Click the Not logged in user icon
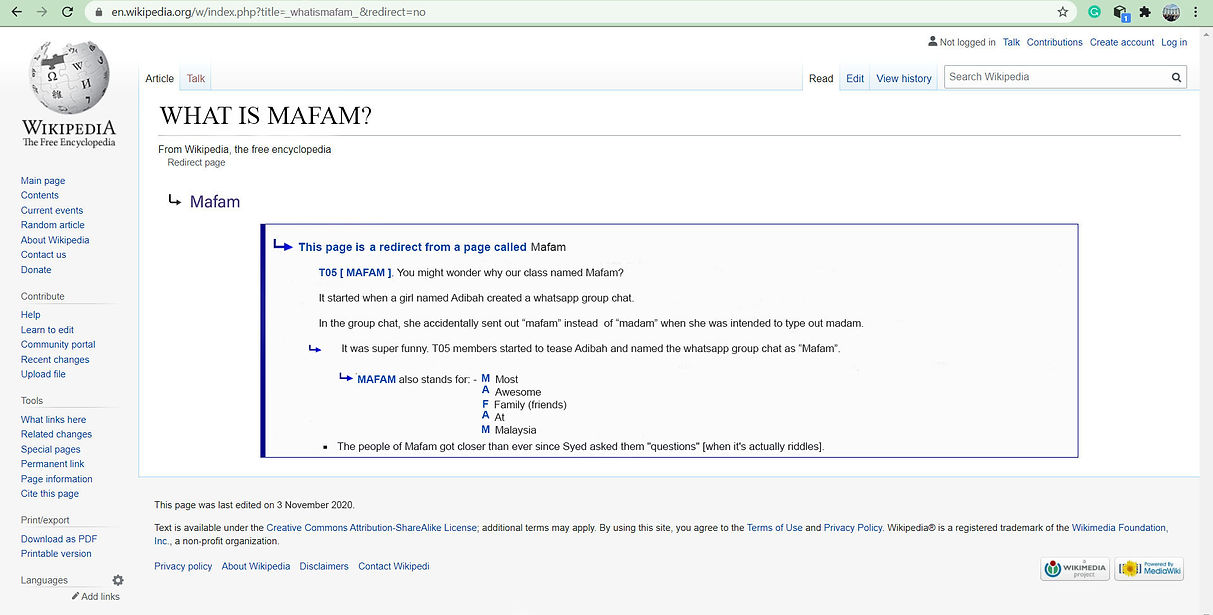 [x=933, y=42]
